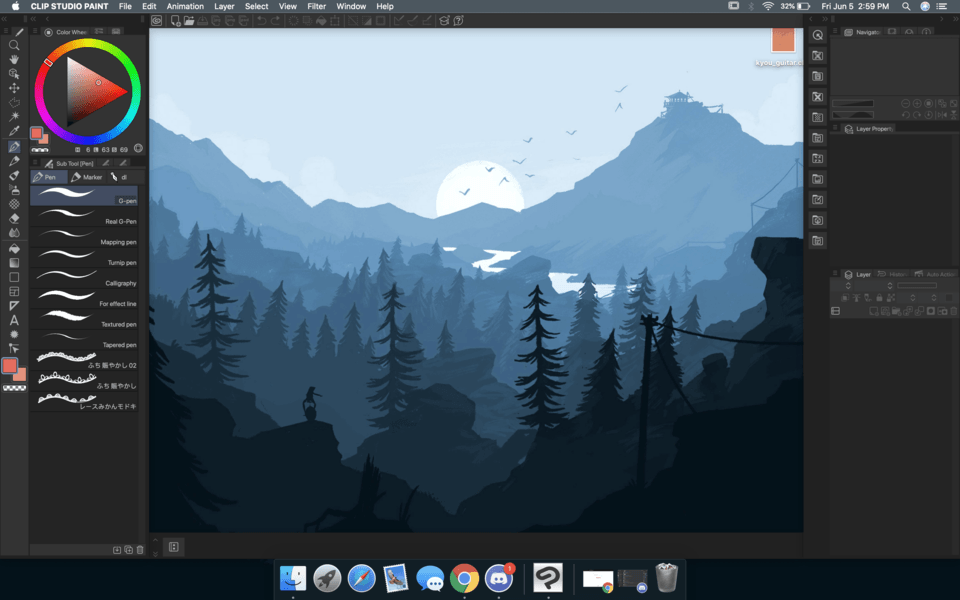Click the Undo arrow in command bar
This screenshot has width=960, height=600.
click(x=262, y=20)
